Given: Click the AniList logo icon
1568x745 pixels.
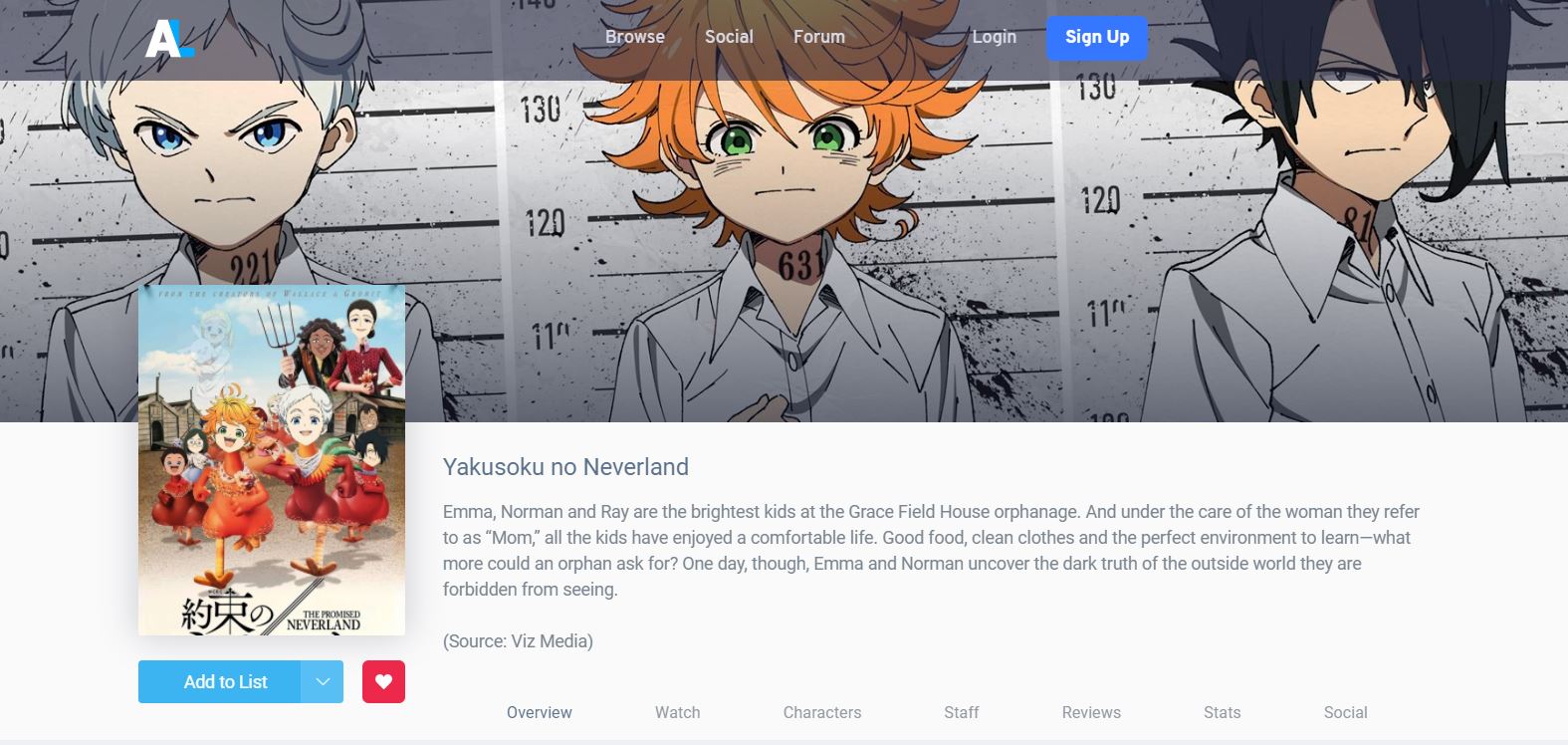Looking at the screenshot, I should tap(169, 39).
